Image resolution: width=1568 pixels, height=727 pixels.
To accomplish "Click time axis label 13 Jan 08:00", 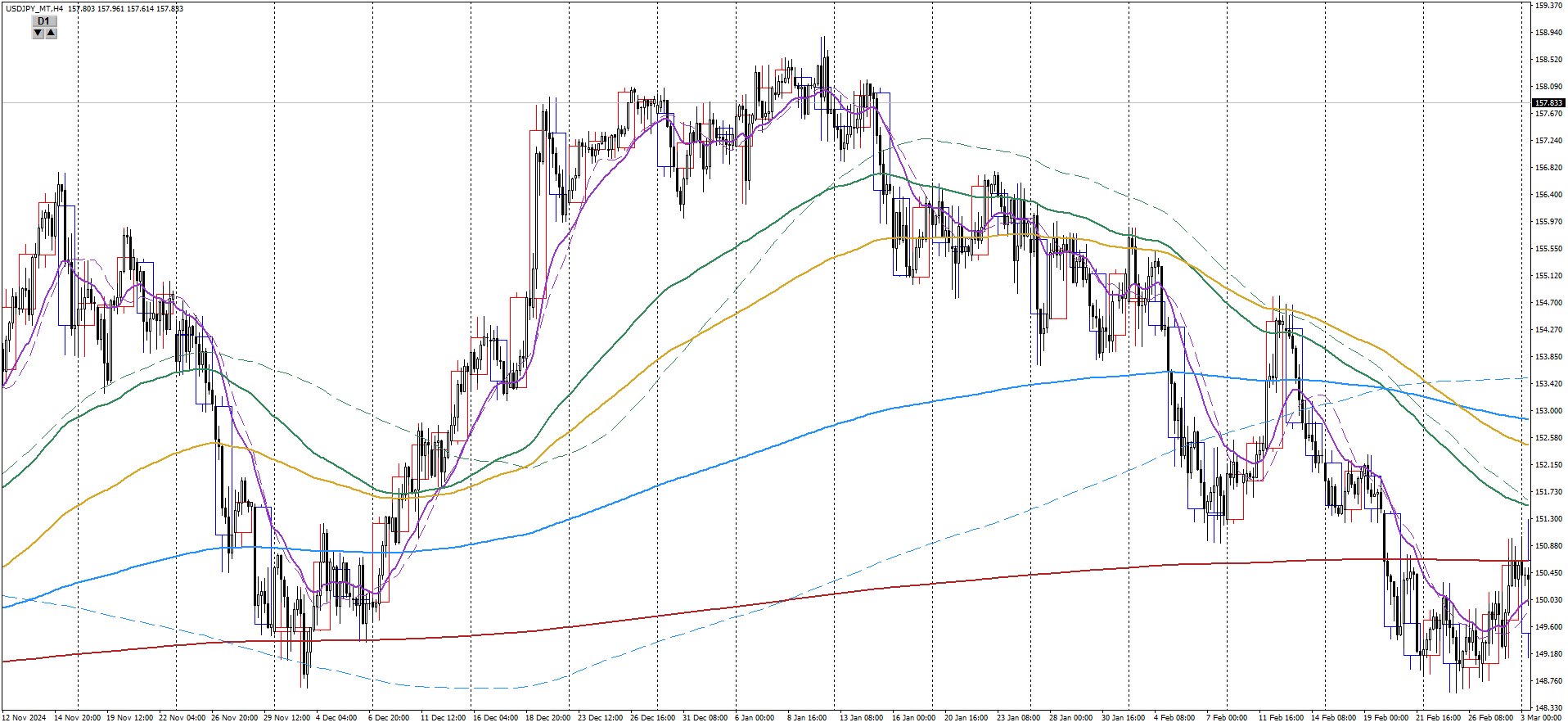I will point(862,718).
